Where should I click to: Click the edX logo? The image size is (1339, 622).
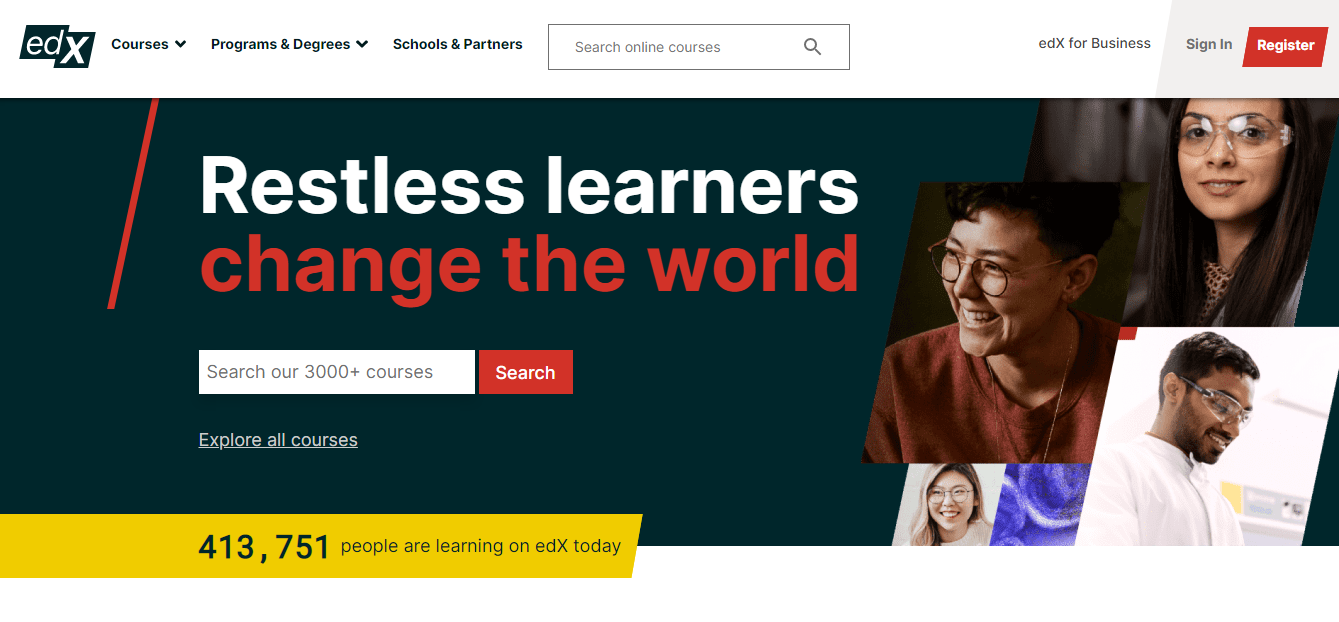click(57, 46)
